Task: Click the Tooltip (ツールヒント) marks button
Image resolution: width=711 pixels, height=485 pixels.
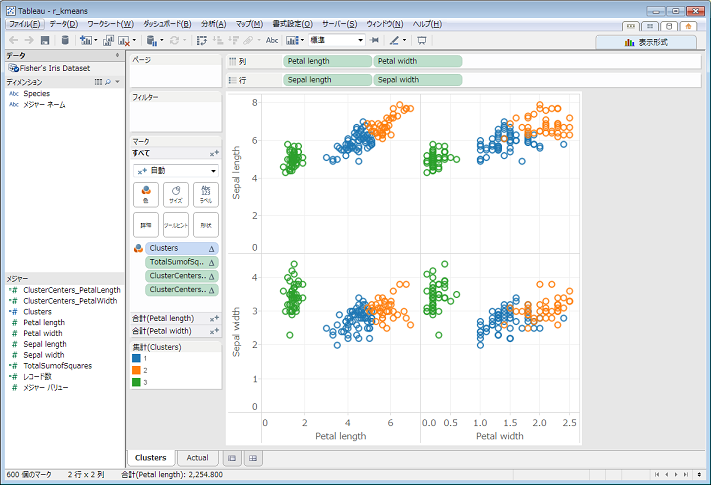Action: pos(175,225)
